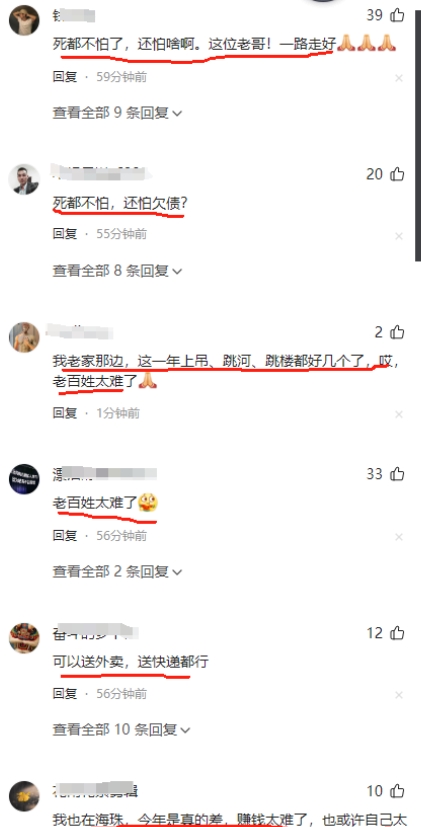
Task: Reply to the 还怕欠债 comment
Action: (x=64, y=234)
